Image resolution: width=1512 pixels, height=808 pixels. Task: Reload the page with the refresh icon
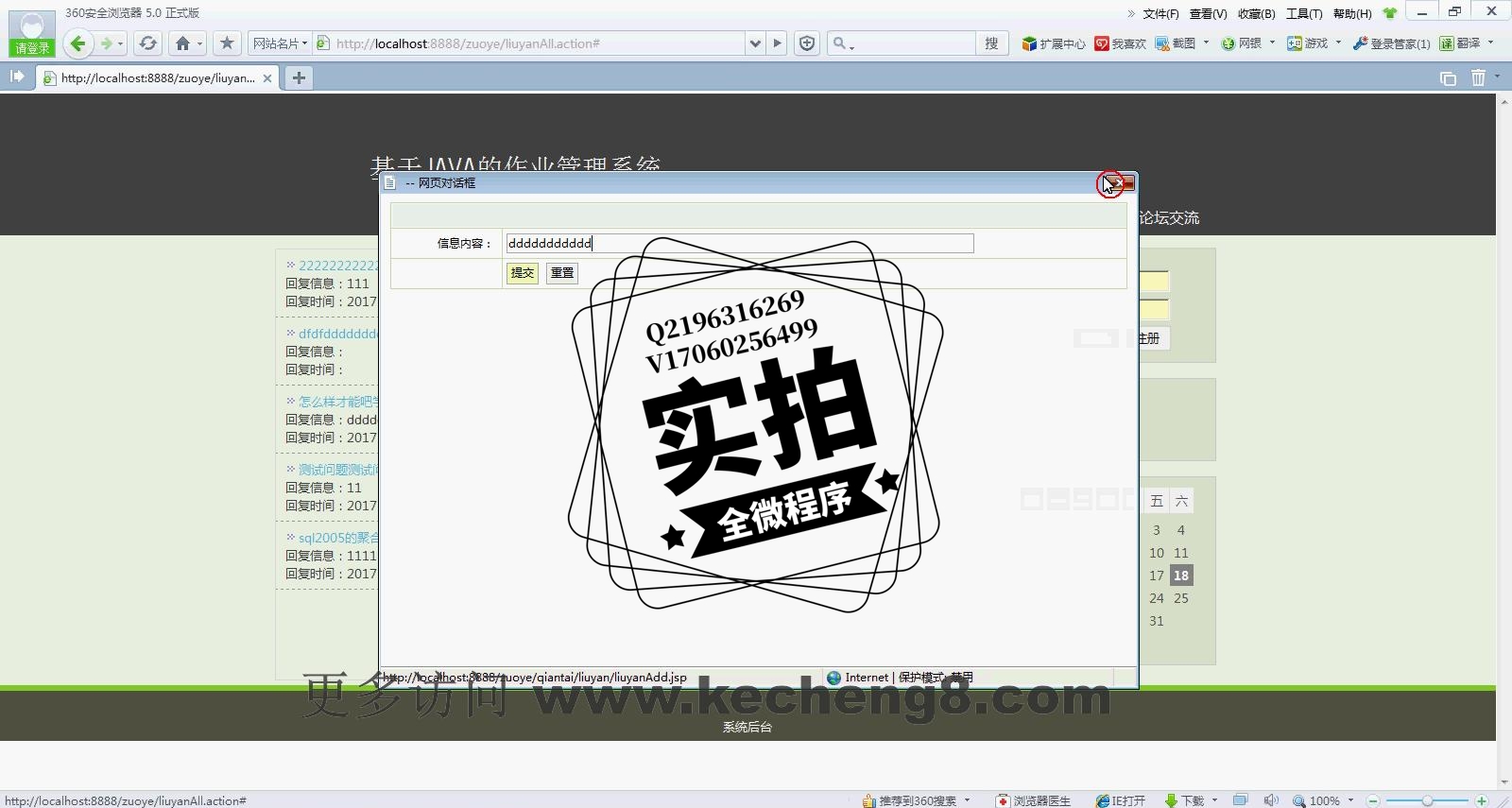point(147,43)
